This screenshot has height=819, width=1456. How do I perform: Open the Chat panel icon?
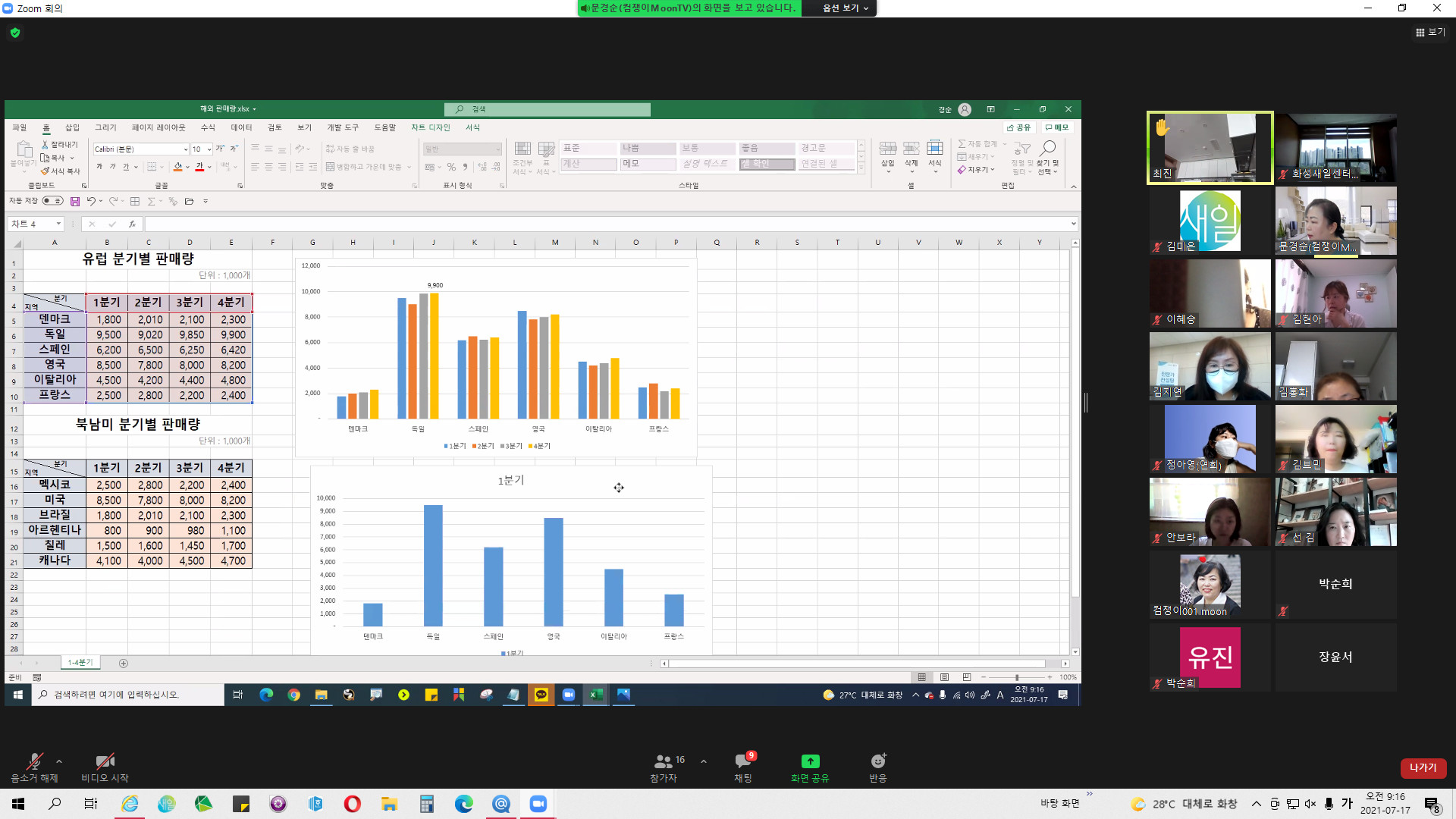(743, 761)
